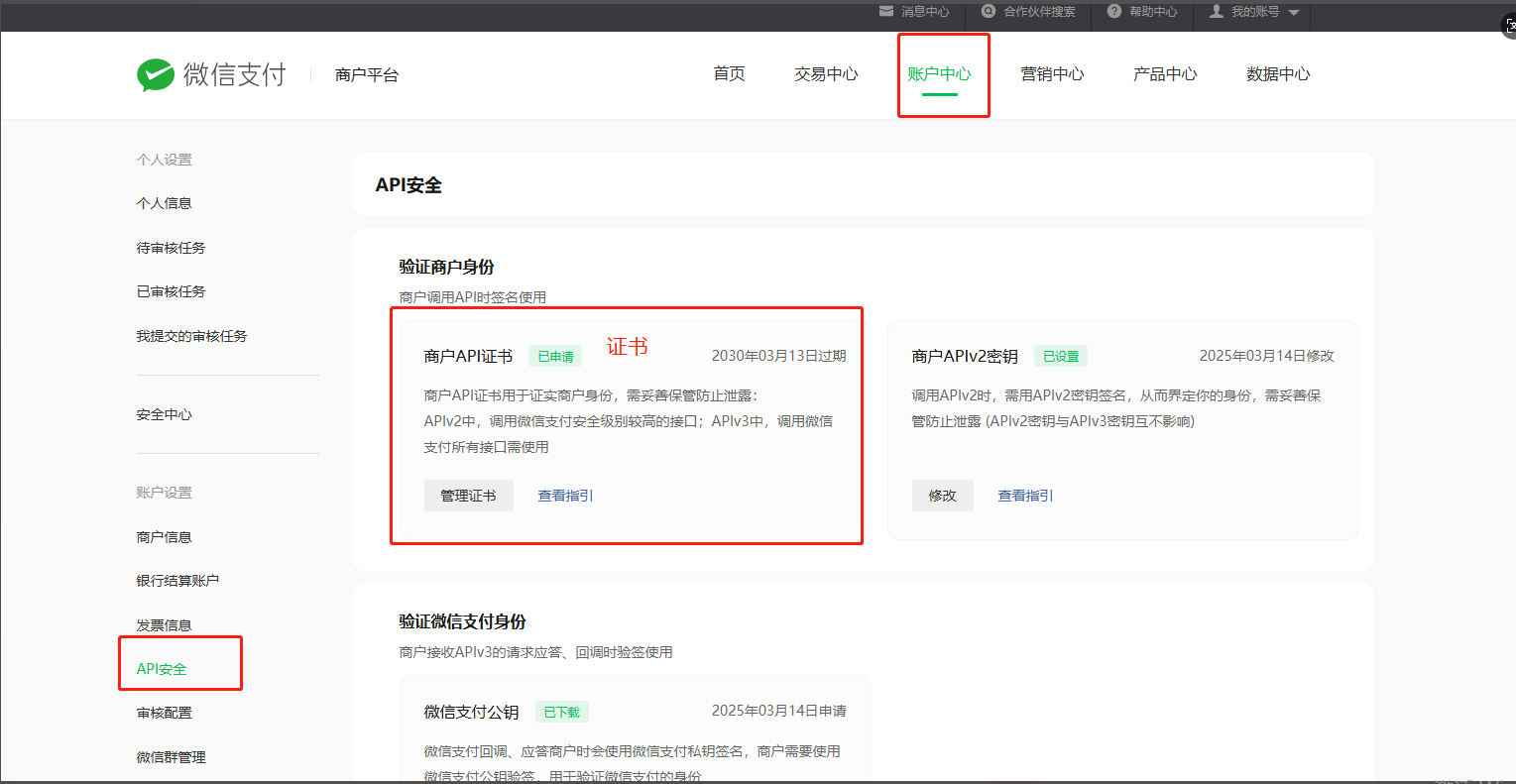This screenshot has width=1516, height=784.
Task: Click the 商户API证书 card title
Action: 468,356
